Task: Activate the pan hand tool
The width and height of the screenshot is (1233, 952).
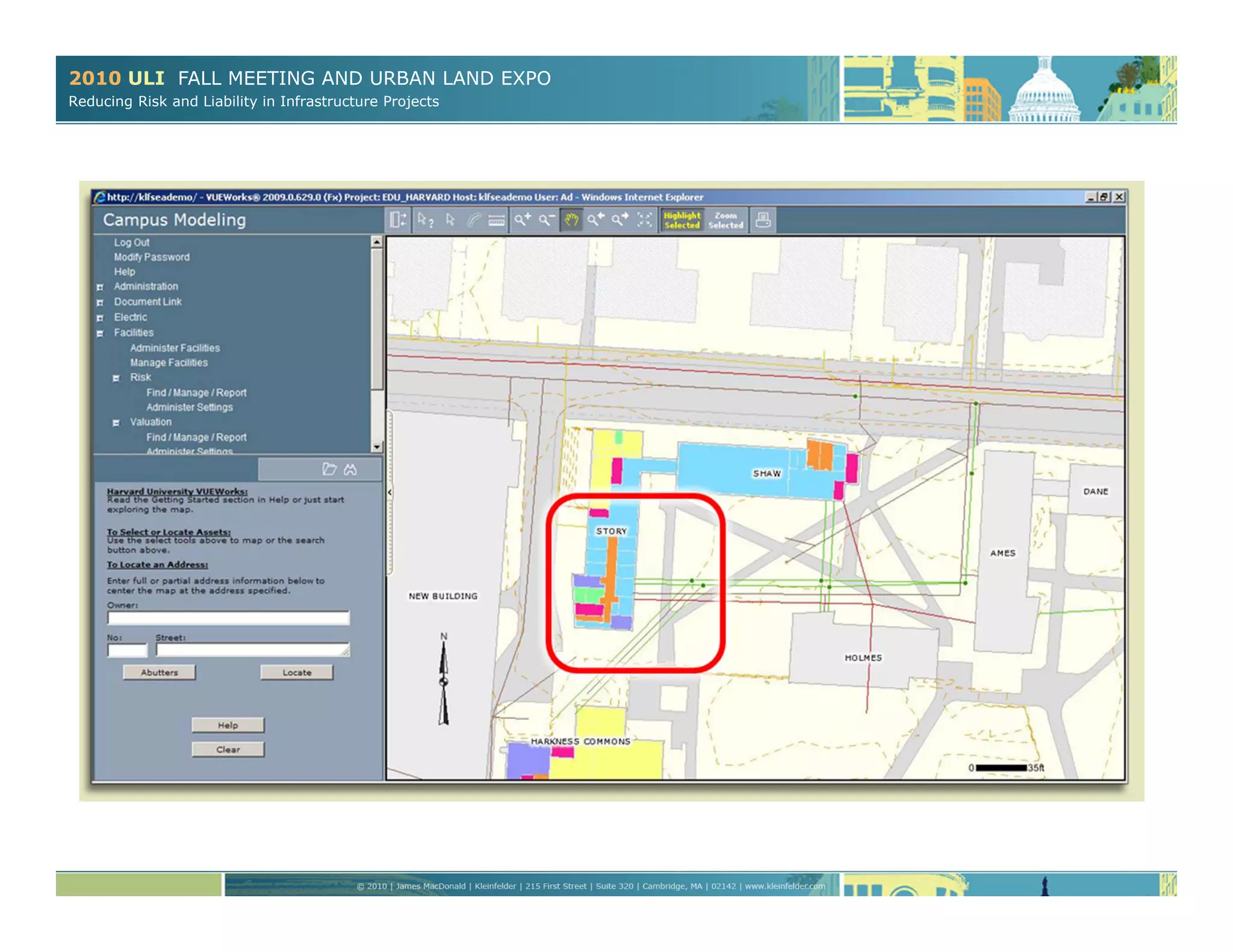Action: (x=571, y=220)
